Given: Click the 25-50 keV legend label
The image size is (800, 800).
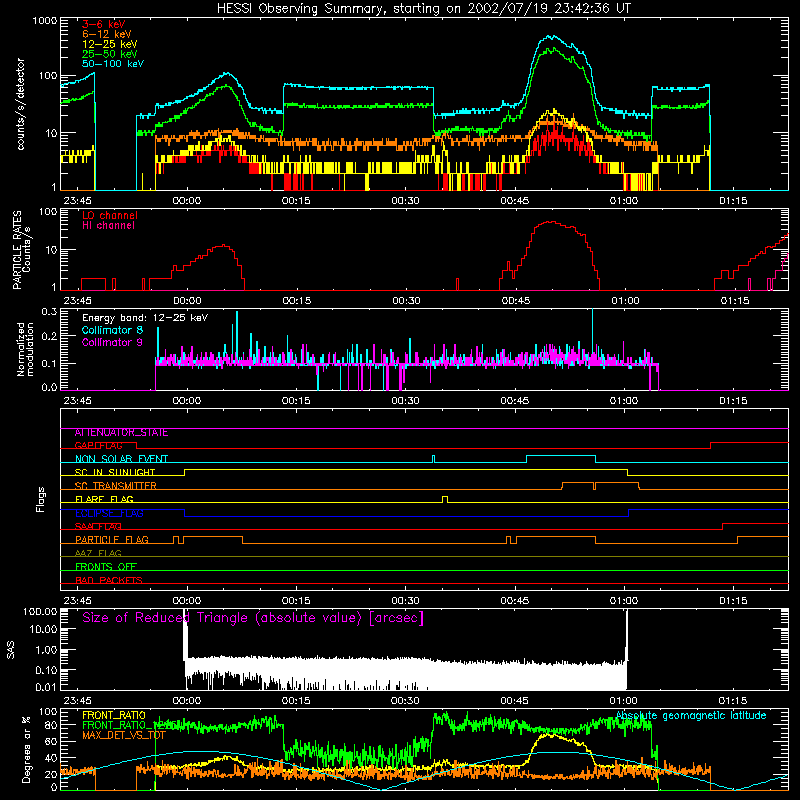Looking at the screenshot, I should (110, 54).
